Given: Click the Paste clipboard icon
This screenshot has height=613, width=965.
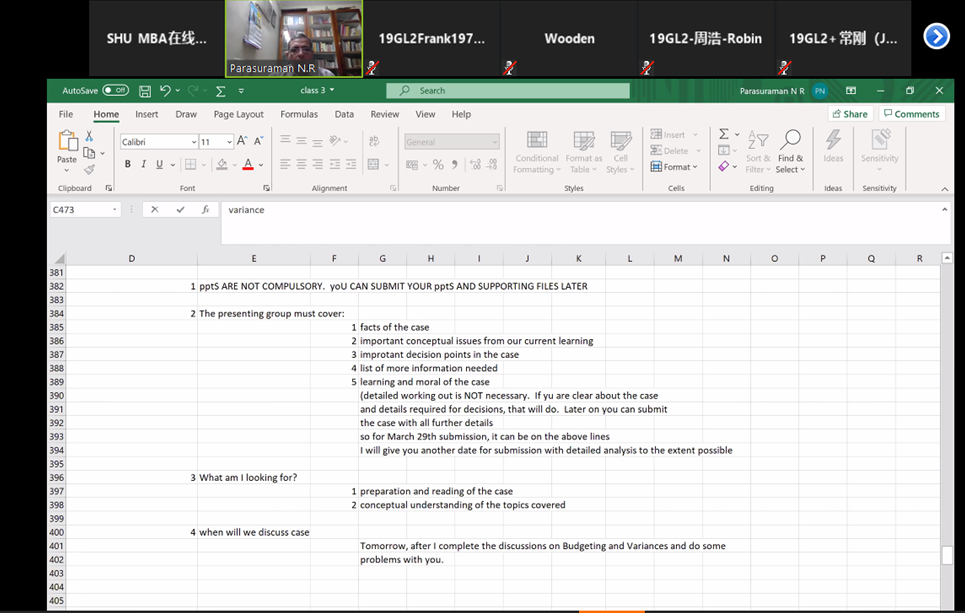Looking at the screenshot, I should [67, 141].
